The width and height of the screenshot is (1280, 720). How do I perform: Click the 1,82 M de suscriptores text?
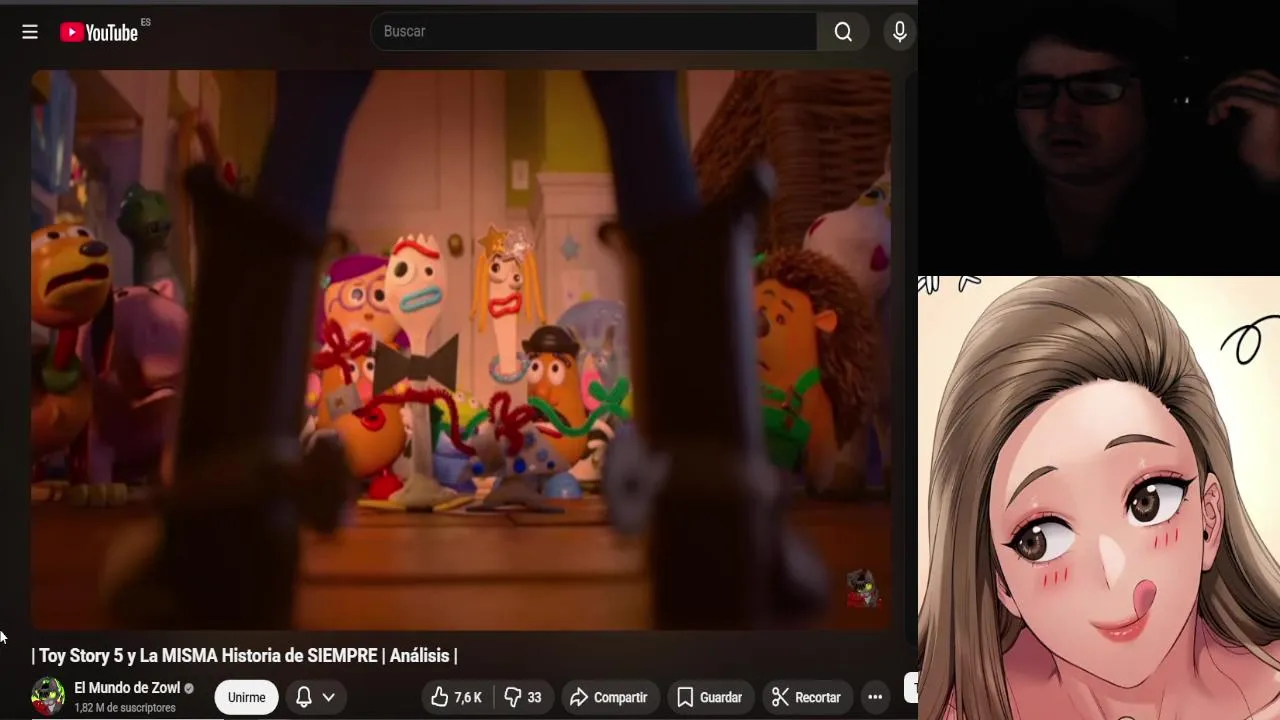tap(125, 708)
